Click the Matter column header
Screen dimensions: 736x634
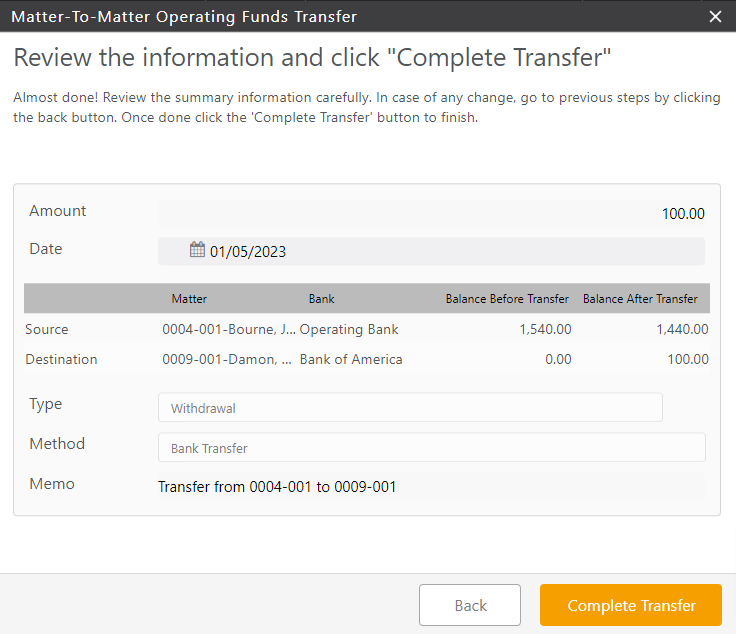click(x=189, y=299)
